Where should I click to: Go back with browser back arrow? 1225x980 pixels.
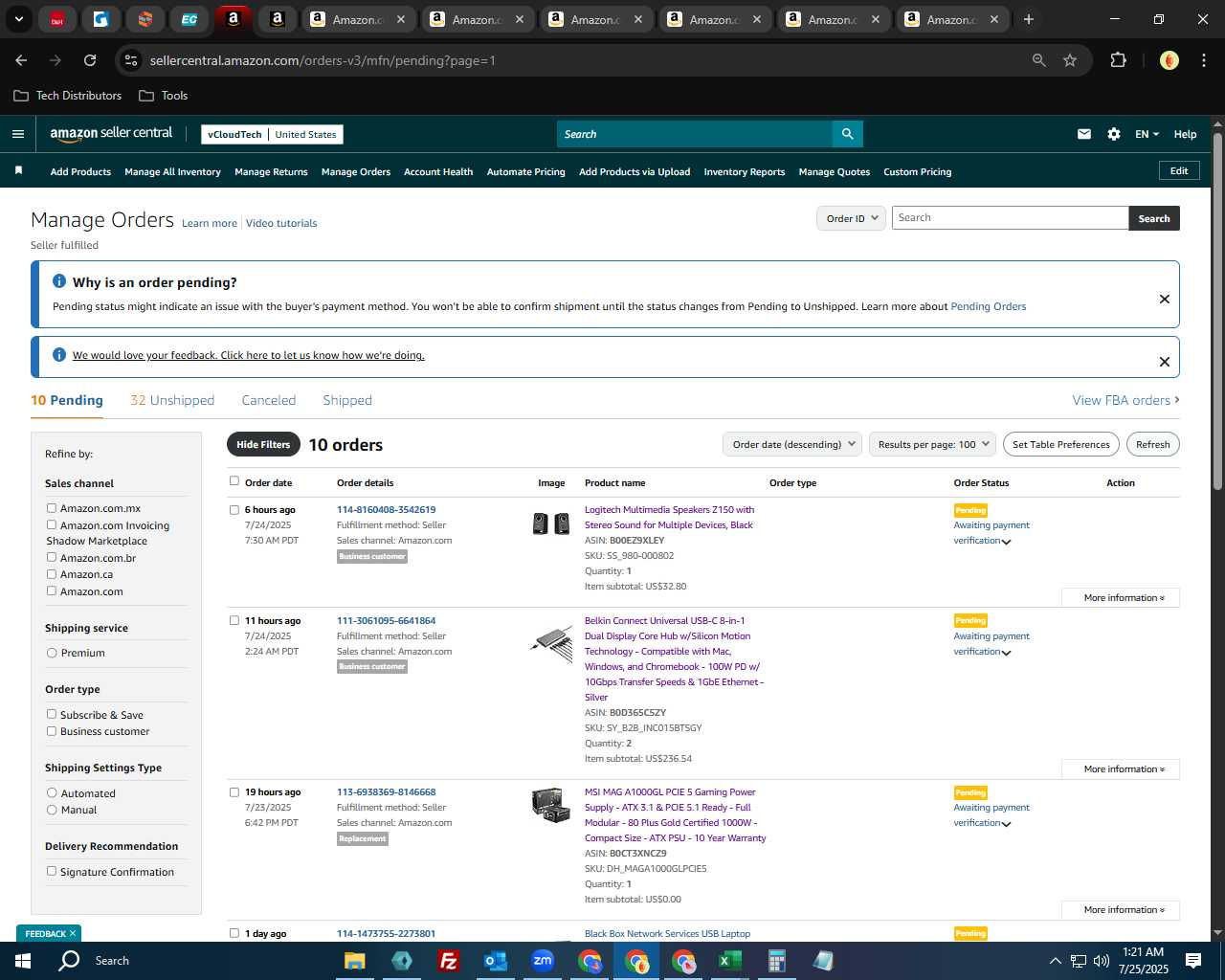click(21, 60)
